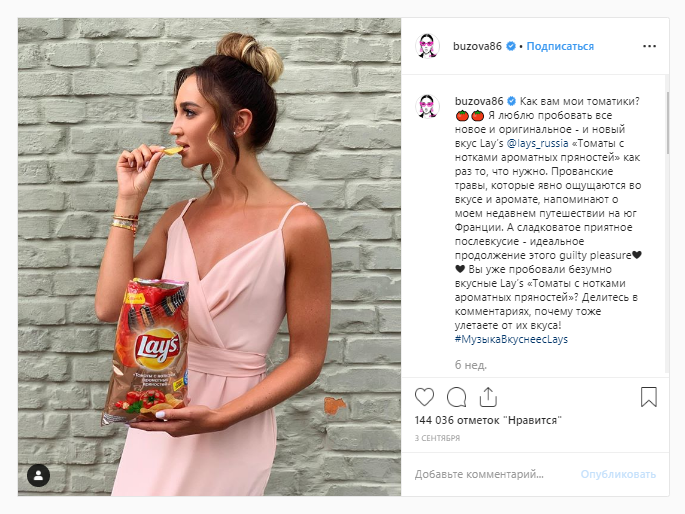Click the Опубликовать post comment button
The height and width of the screenshot is (514, 685).
pyautogui.click(x=618, y=474)
